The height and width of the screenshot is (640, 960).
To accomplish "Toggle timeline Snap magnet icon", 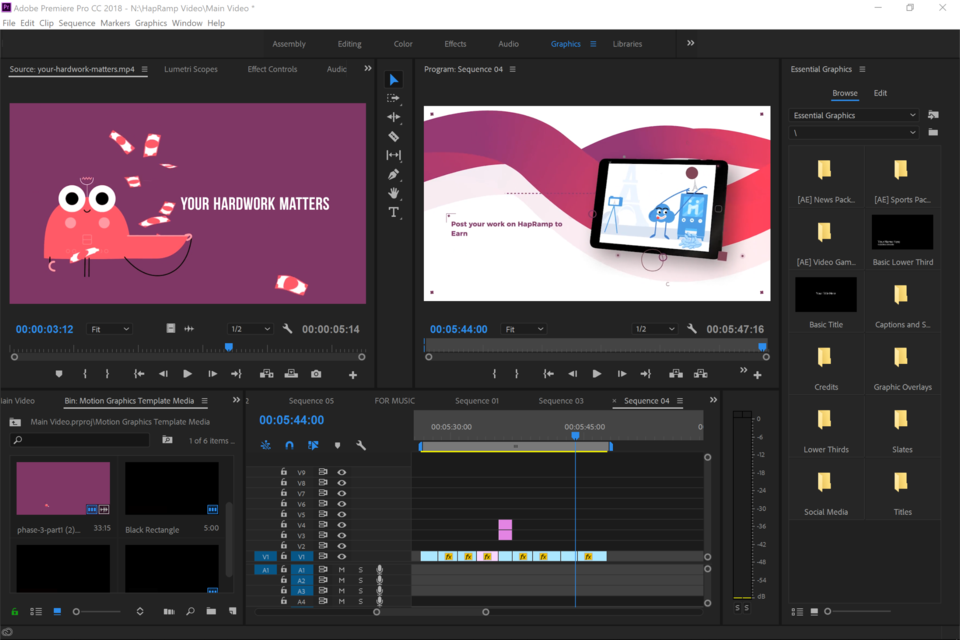I will 289,445.
